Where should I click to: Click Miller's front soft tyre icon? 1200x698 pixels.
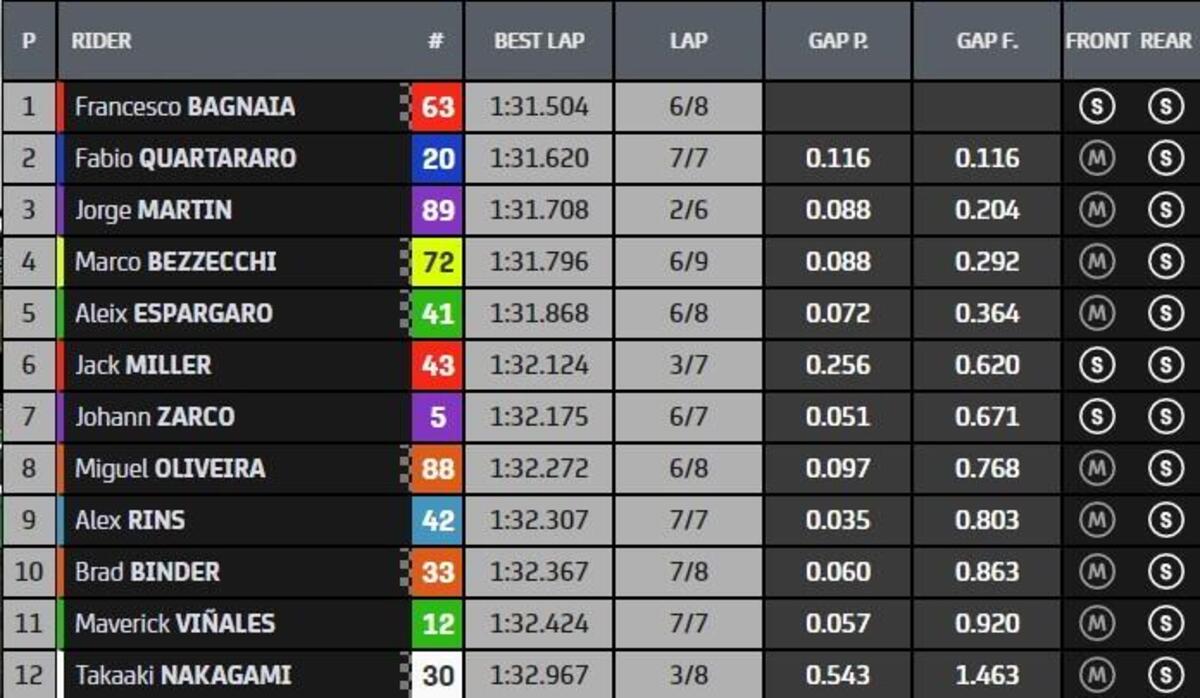1097,365
